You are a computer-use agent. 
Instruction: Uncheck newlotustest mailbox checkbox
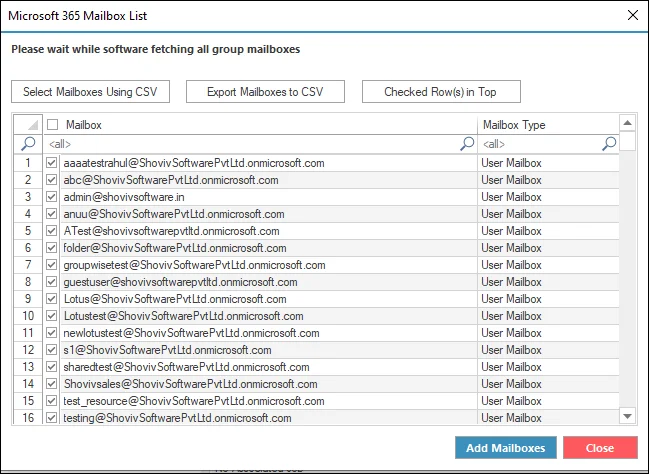51,332
